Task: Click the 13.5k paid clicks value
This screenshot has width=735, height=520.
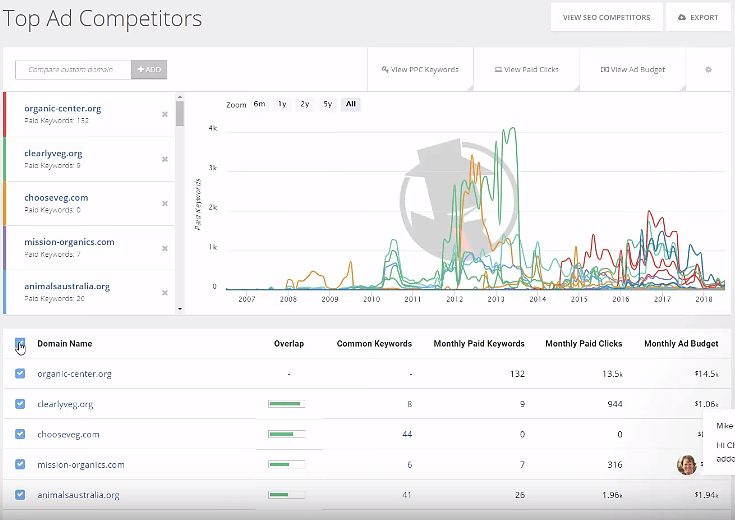Action: click(612, 374)
